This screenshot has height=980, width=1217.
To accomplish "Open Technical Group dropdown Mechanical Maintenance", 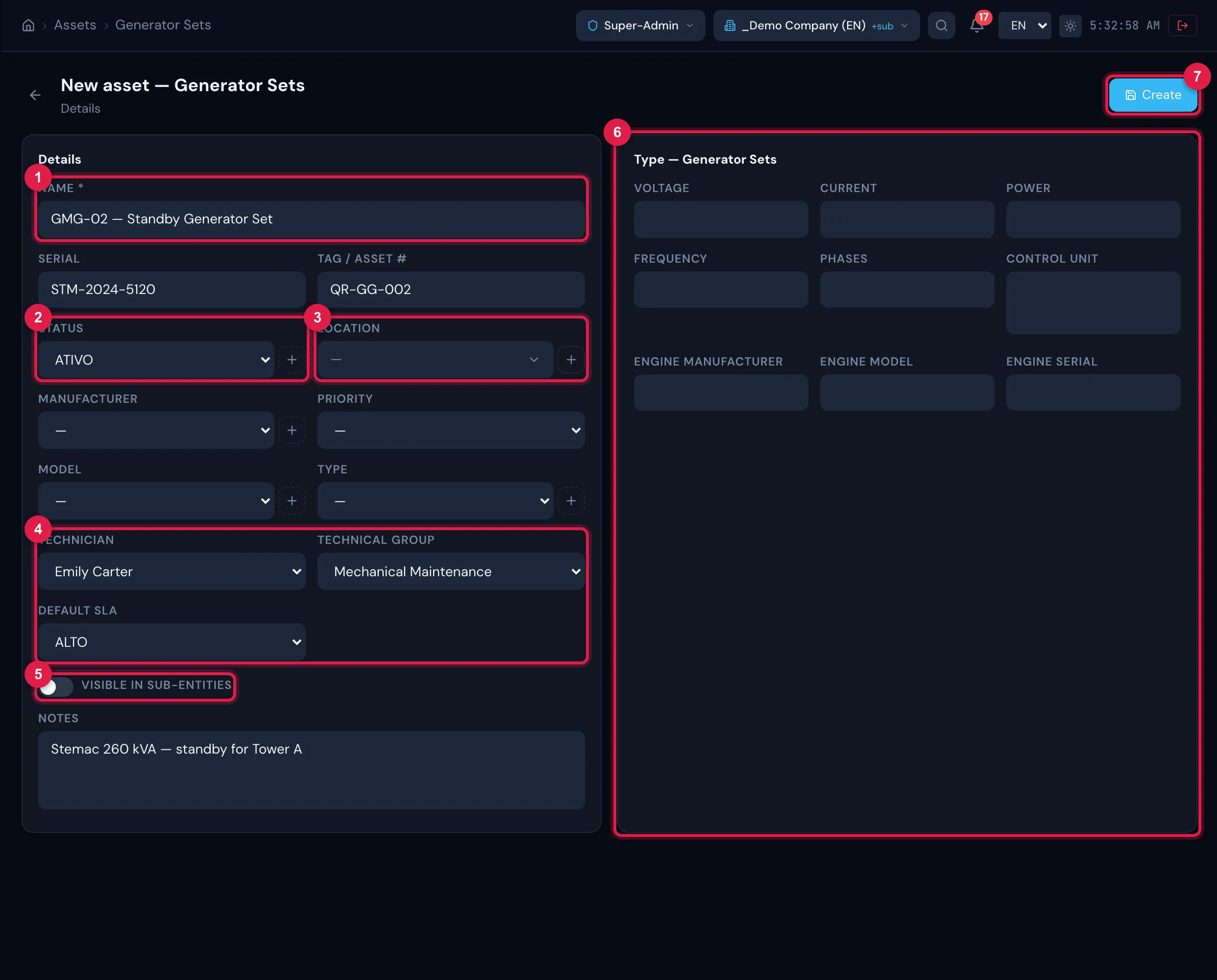I will (x=451, y=571).
